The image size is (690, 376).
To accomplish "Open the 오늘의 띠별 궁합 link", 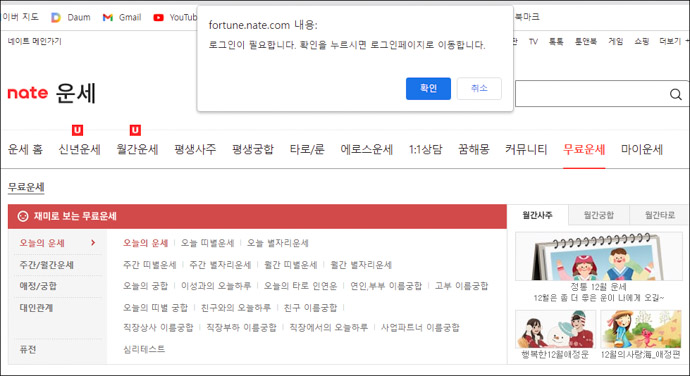I will (x=155, y=308).
